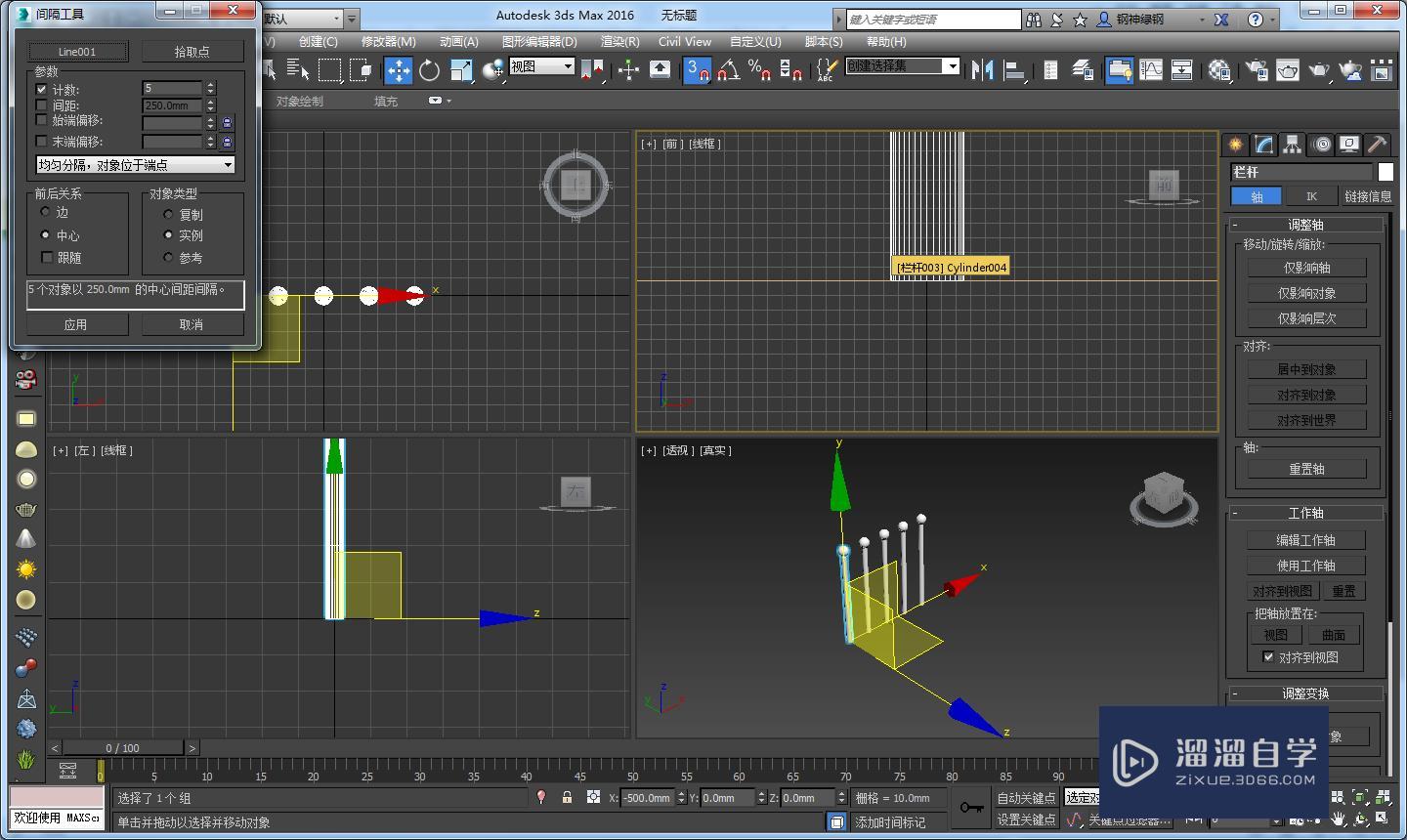Click the Align tool icon
Screen dimensions: 1407x840
[1014, 69]
